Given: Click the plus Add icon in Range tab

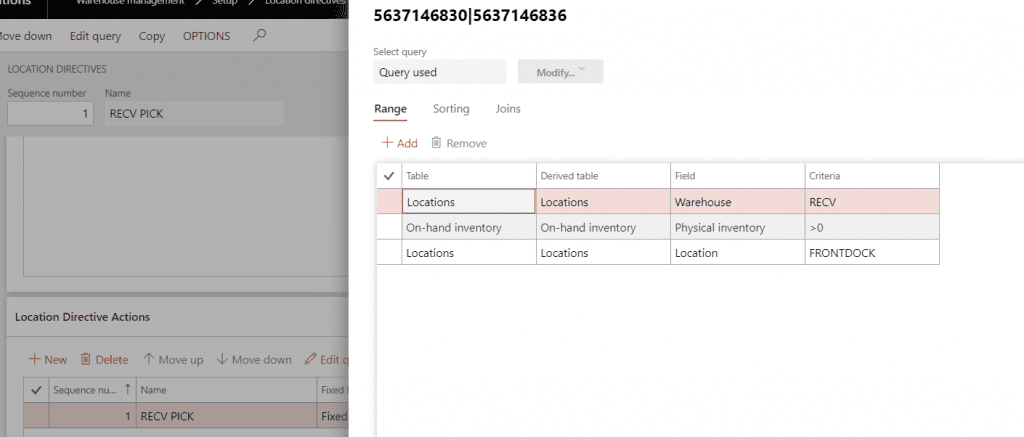Looking at the screenshot, I should (x=387, y=143).
